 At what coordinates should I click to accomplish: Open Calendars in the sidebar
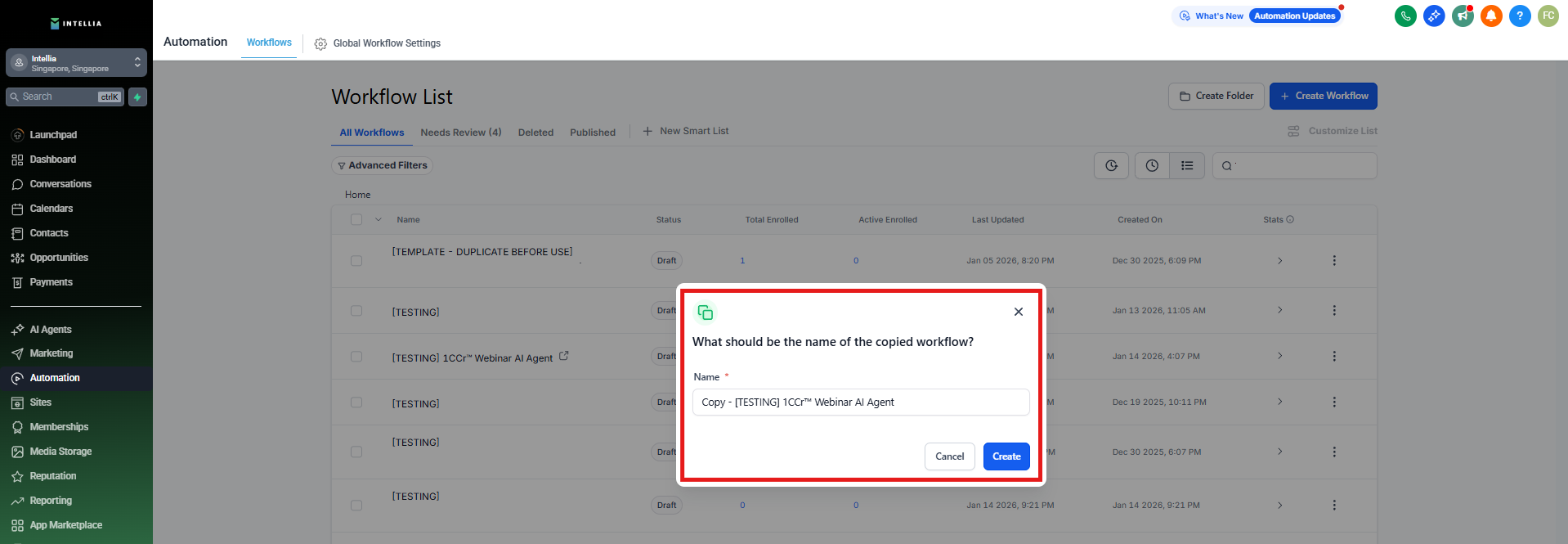tap(51, 209)
